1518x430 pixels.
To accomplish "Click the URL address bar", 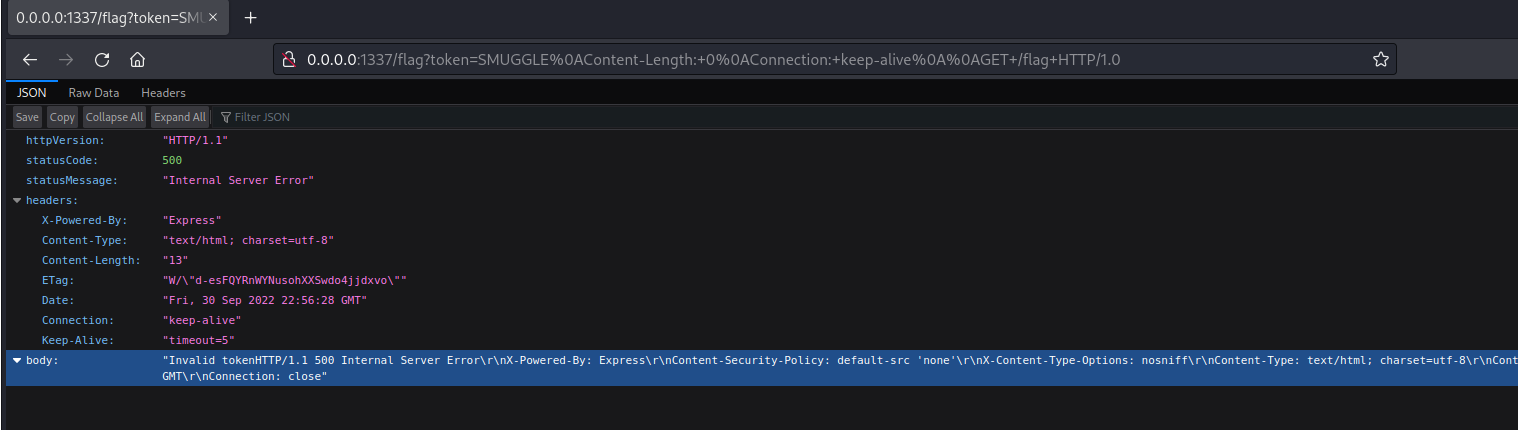I will (800, 59).
